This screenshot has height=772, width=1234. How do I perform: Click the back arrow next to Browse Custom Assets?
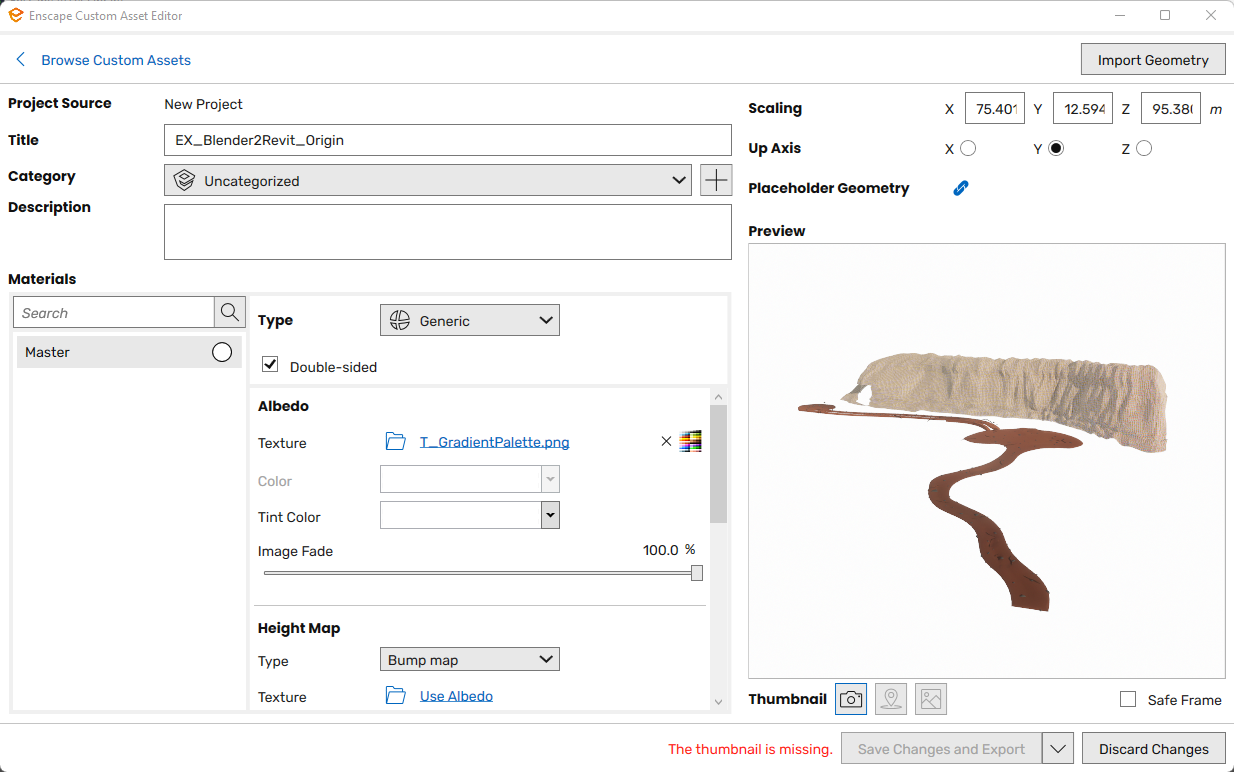coord(20,60)
